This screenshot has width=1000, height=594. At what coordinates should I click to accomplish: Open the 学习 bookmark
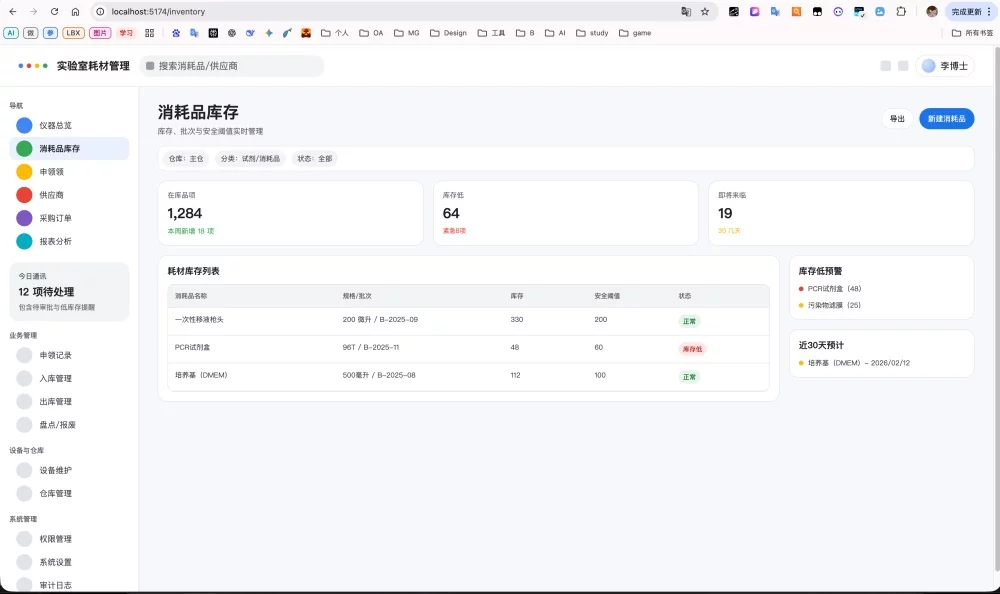(126, 33)
